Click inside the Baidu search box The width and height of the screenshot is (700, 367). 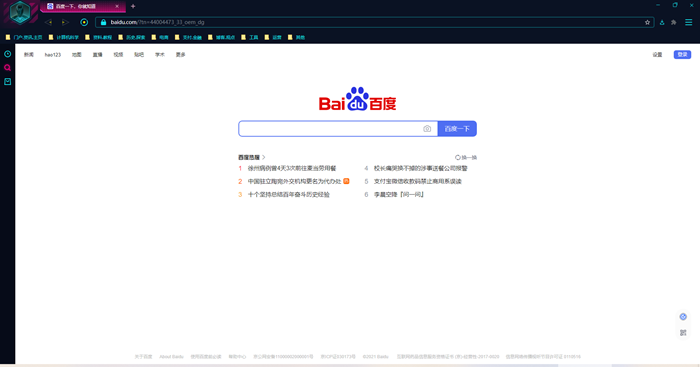330,129
